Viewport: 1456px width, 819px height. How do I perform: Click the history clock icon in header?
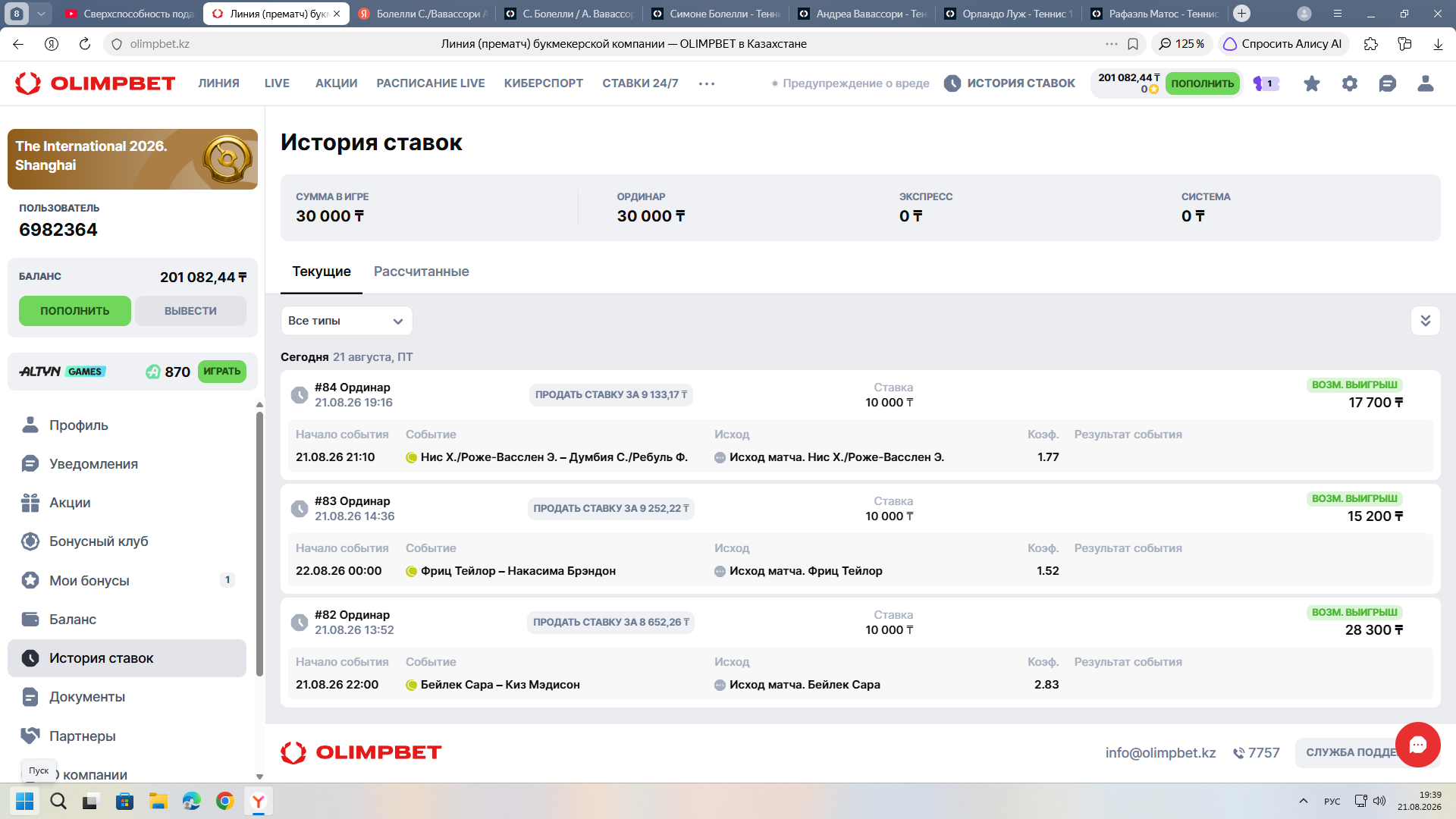point(952,83)
